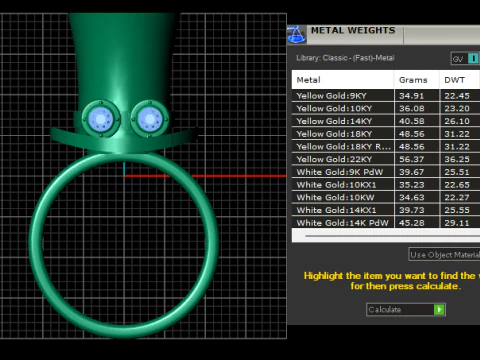Click the Grams column header
Screen dimensions: 480x360
[417, 80]
